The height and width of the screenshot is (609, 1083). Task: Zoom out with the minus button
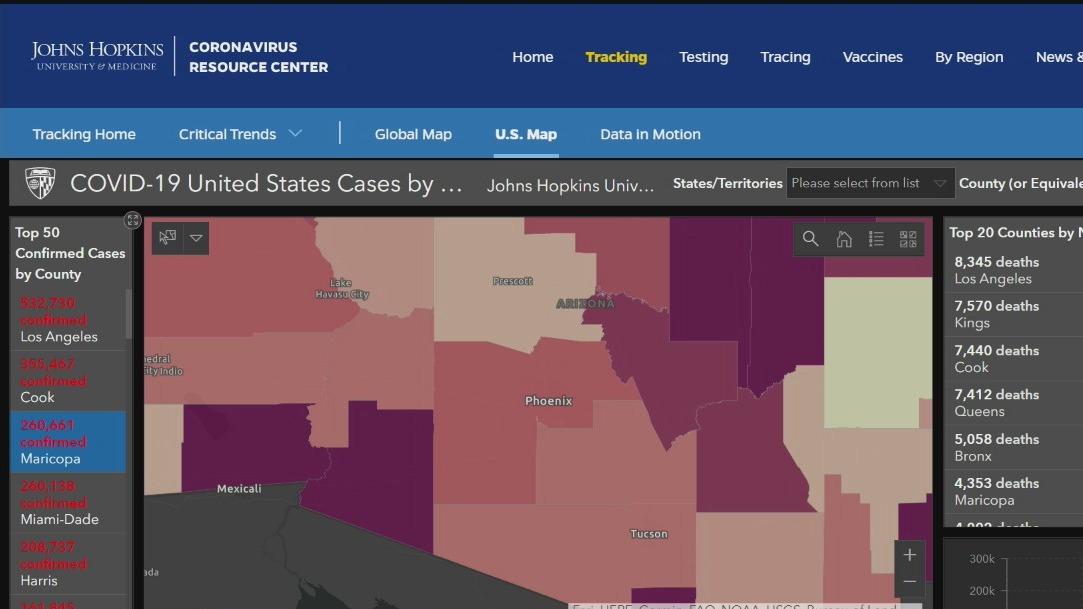click(x=910, y=582)
